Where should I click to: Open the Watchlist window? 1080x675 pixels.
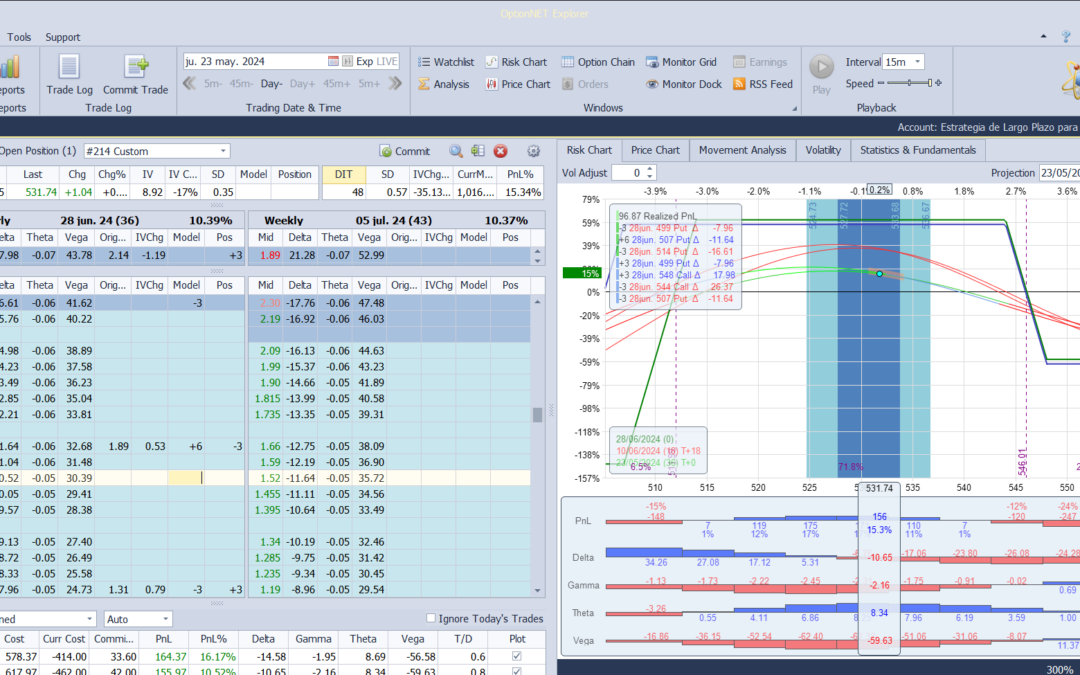[446, 62]
